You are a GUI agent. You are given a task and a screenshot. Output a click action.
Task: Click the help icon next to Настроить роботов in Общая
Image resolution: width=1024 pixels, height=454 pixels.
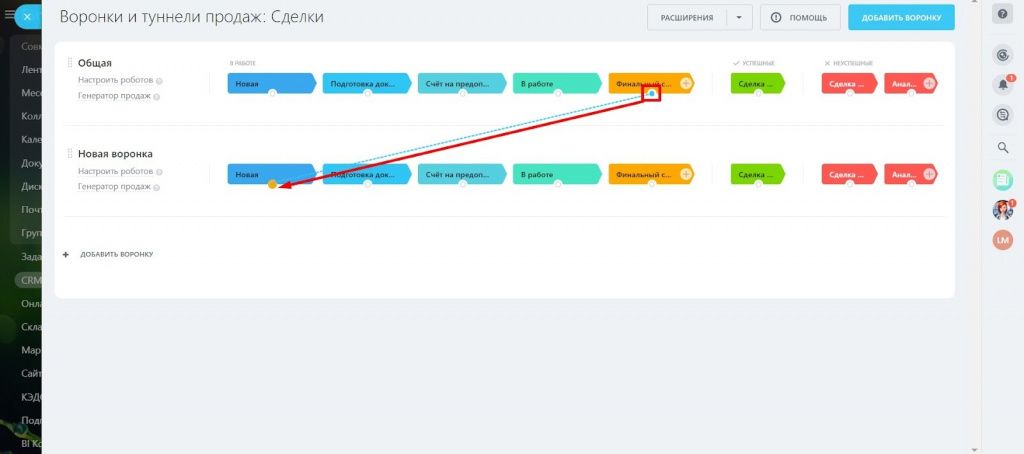tap(159, 81)
